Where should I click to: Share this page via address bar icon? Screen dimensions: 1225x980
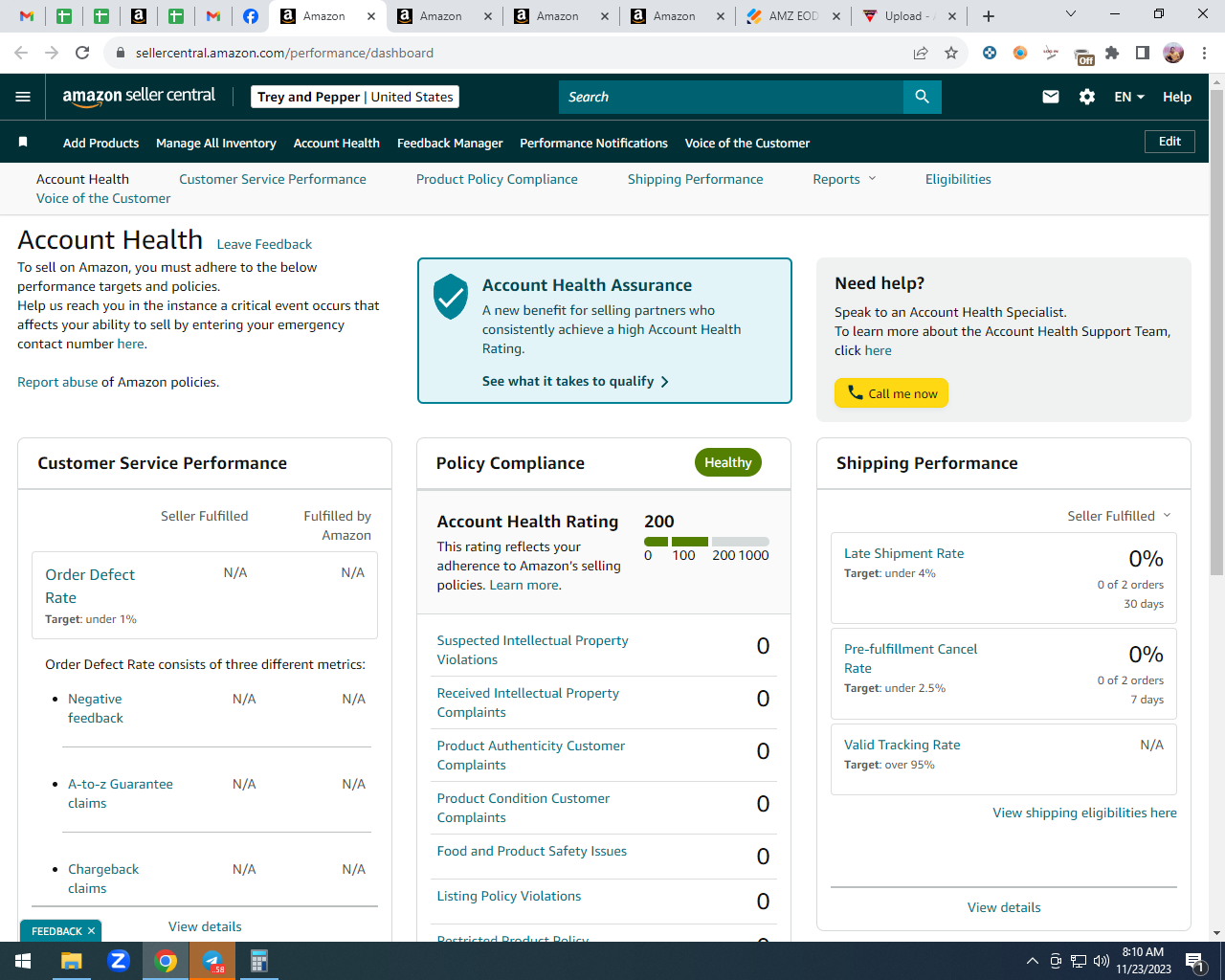921,53
